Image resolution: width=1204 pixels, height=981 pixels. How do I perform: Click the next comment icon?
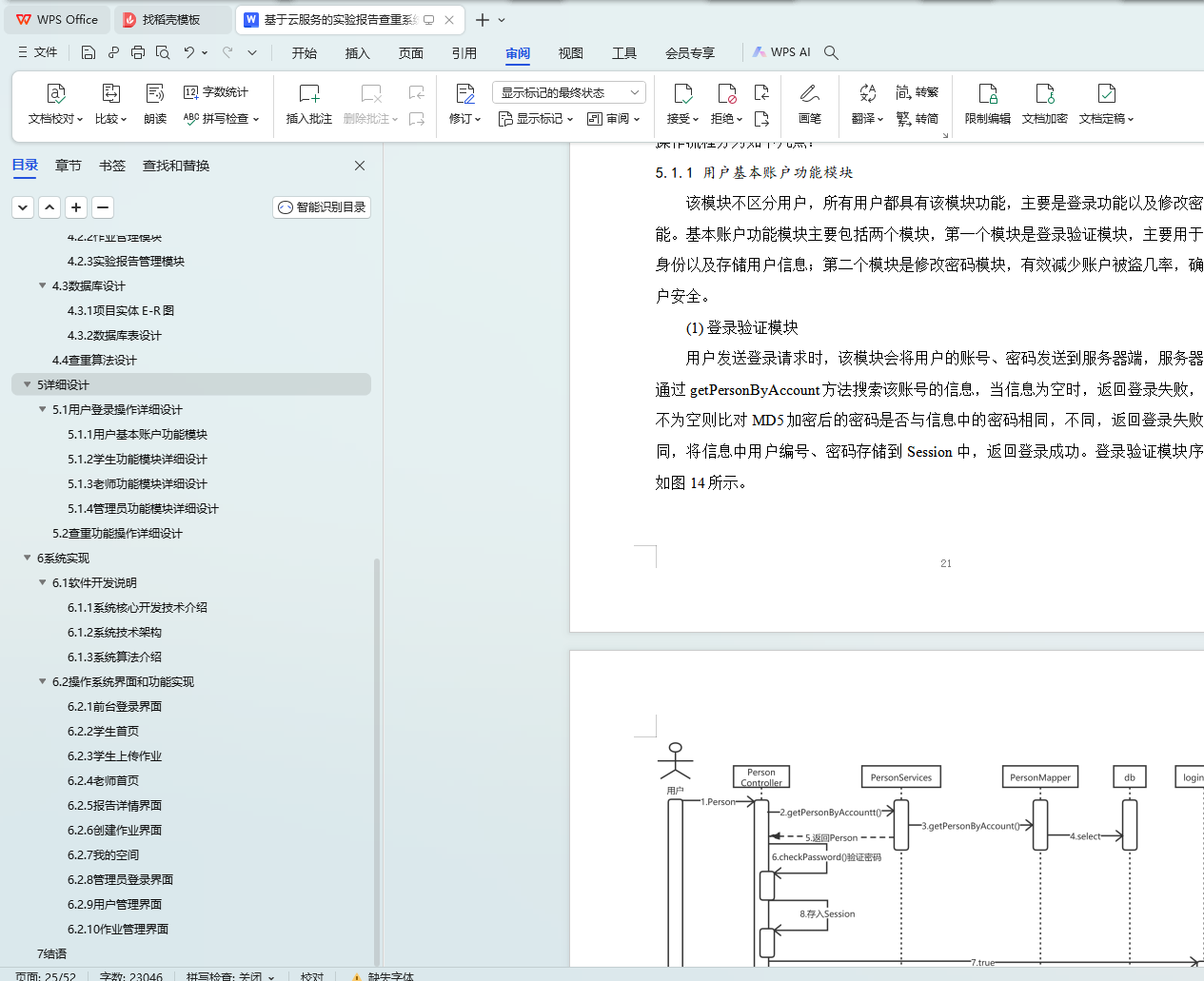[x=417, y=119]
